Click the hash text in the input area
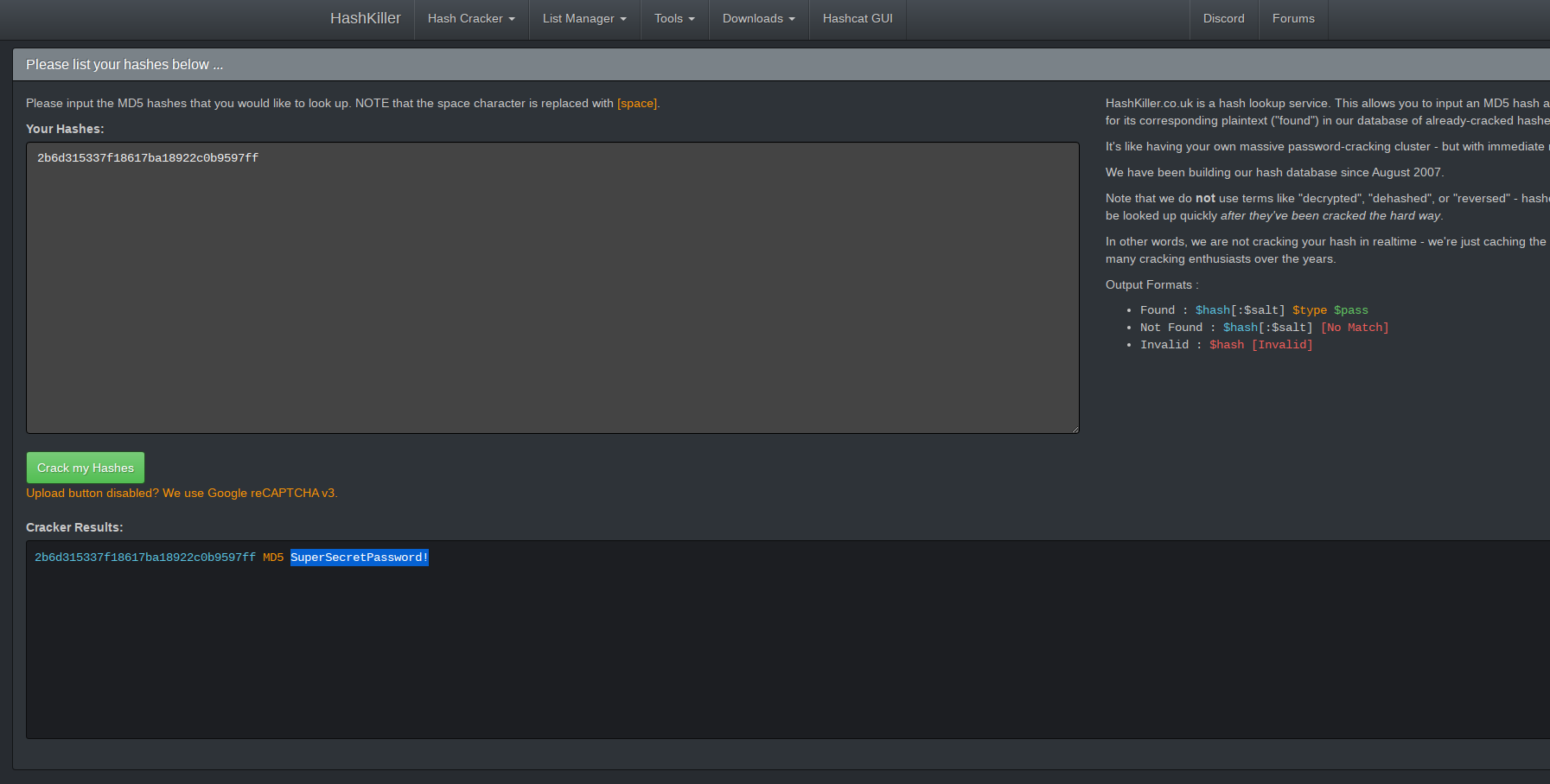The height and width of the screenshot is (784, 1550). tap(148, 158)
